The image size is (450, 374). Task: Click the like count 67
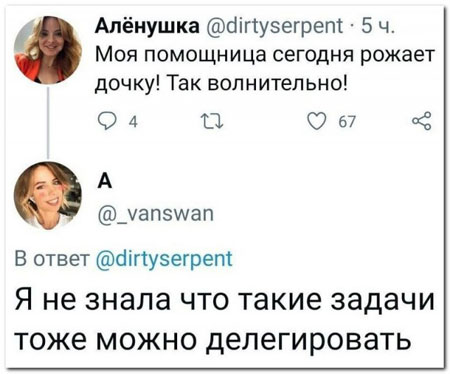tap(347, 122)
